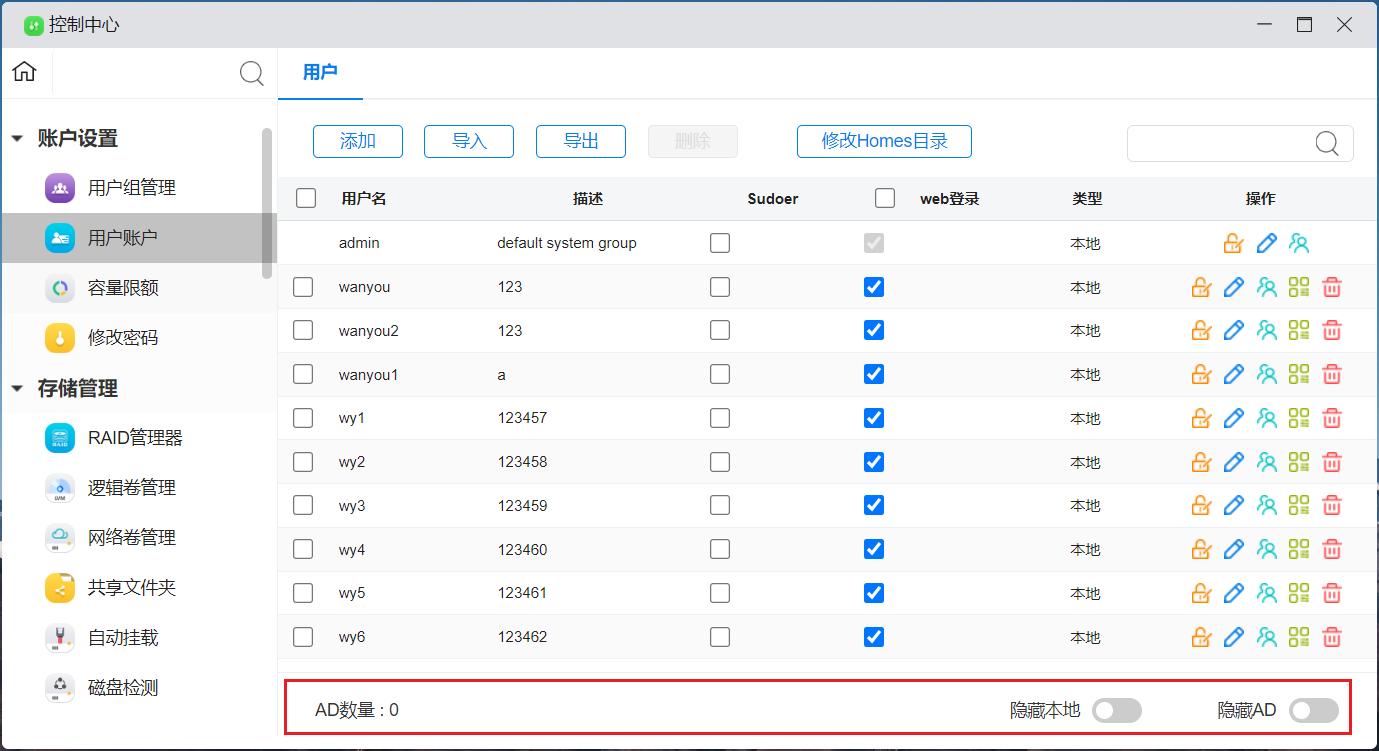Viewport: 1379px width, 751px height.
Task: Open 用户组管理 in sidebar
Action: coord(131,188)
